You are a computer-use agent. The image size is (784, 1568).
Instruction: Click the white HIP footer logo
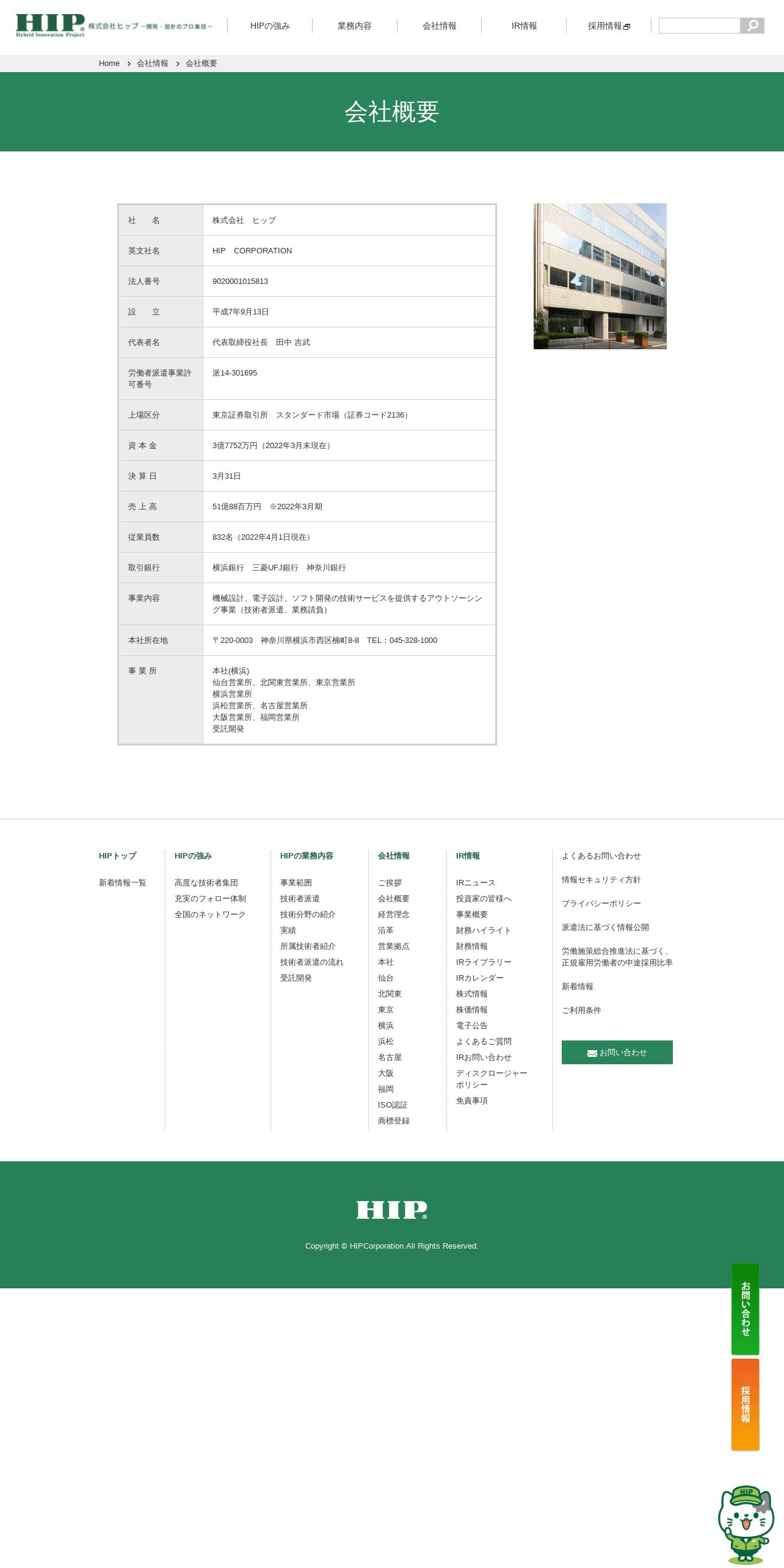[x=391, y=1210]
